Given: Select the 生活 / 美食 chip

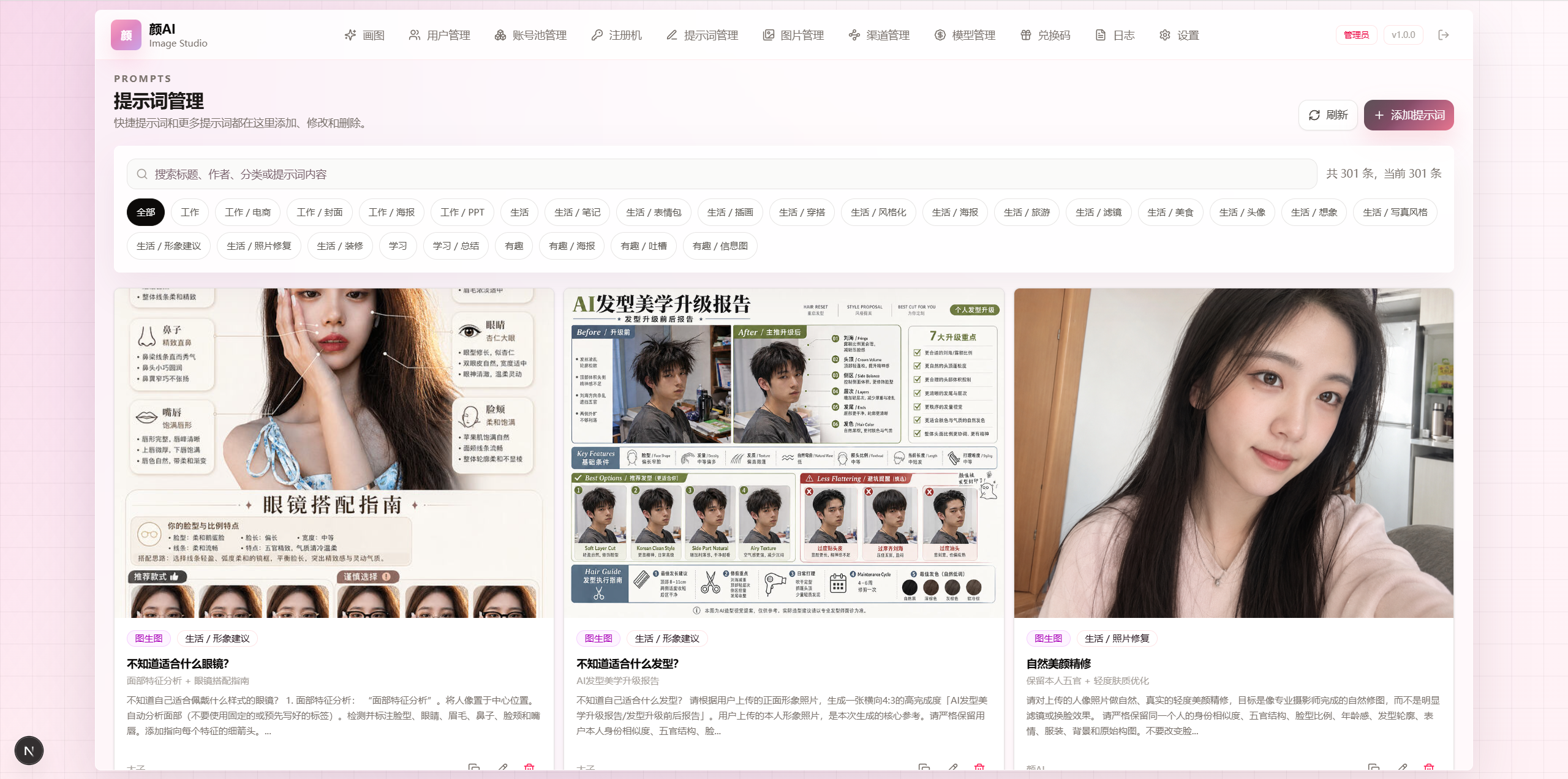Looking at the screenshot, I should tap(1170, 213).
